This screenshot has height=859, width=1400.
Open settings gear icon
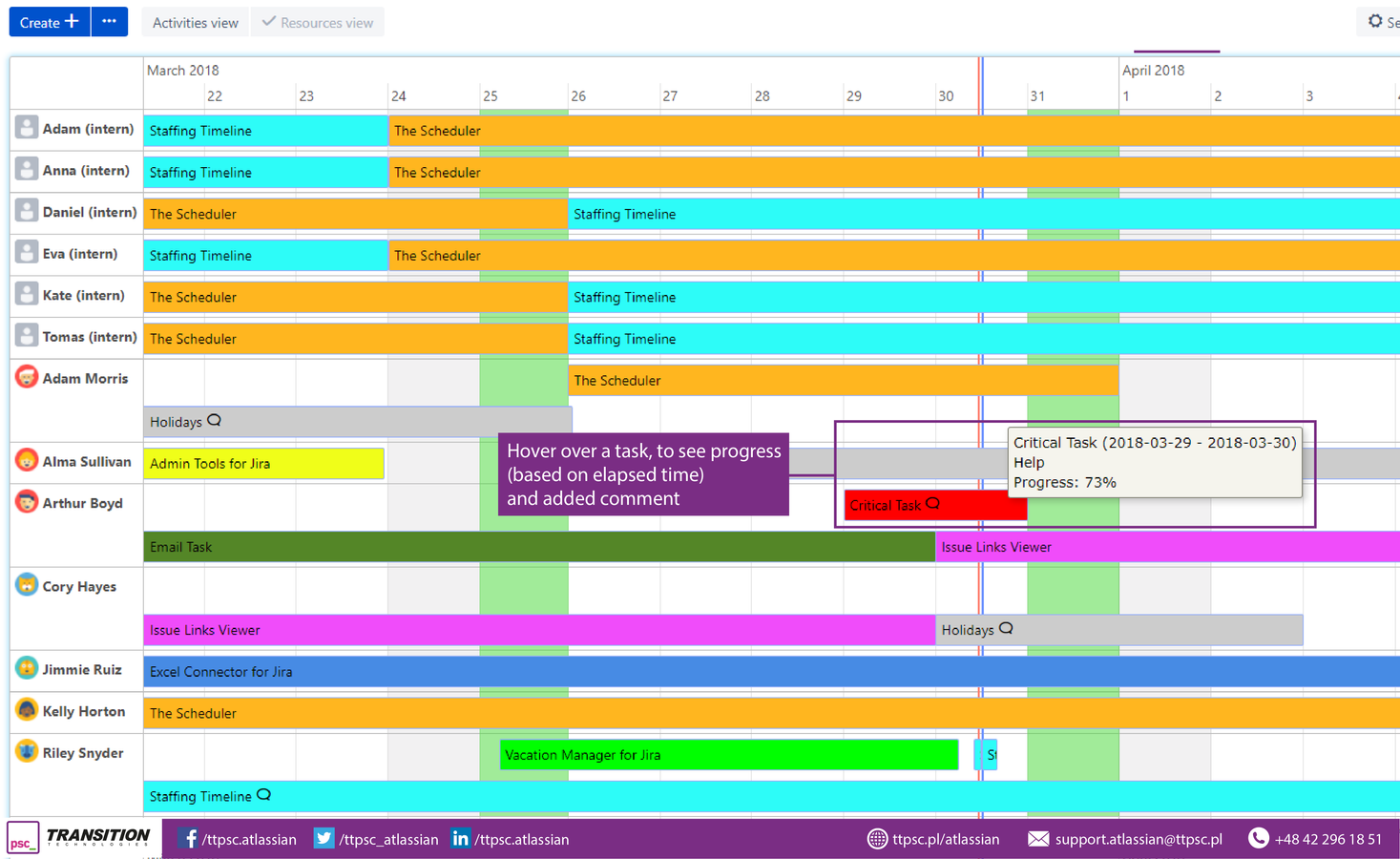1375,21
